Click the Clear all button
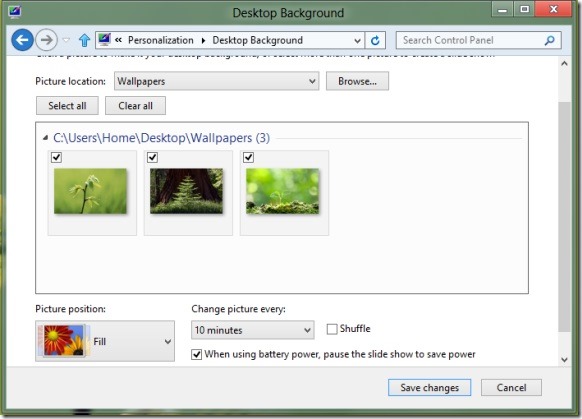The height and width of the screenshot is (419, 582). [x=135, y=106]
